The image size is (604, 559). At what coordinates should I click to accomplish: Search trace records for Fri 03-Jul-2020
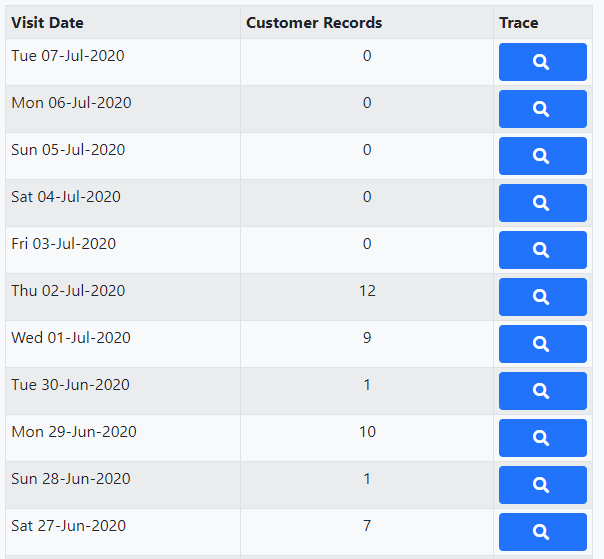[542, 250]
